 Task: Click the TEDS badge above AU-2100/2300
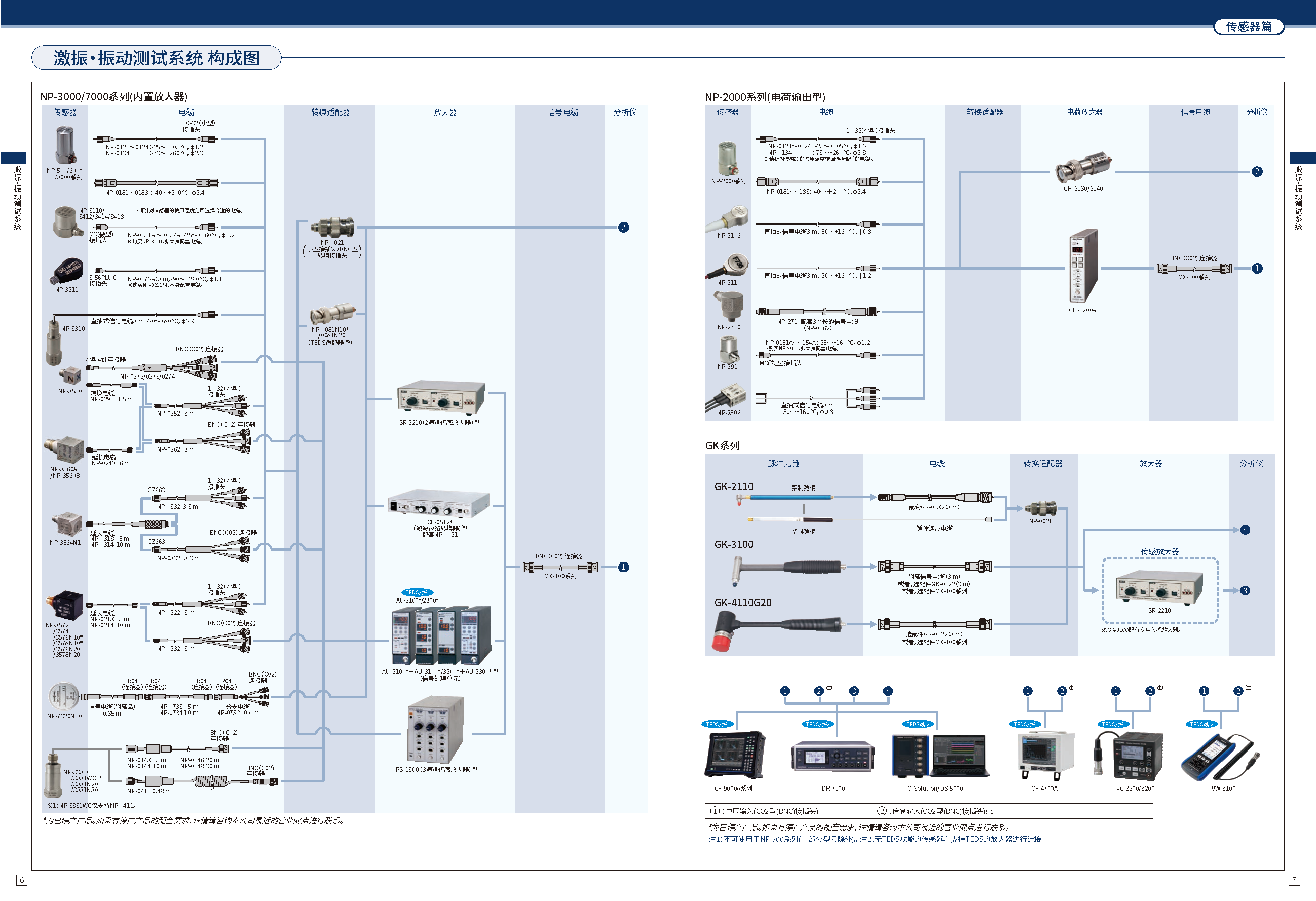coord(418,592)
